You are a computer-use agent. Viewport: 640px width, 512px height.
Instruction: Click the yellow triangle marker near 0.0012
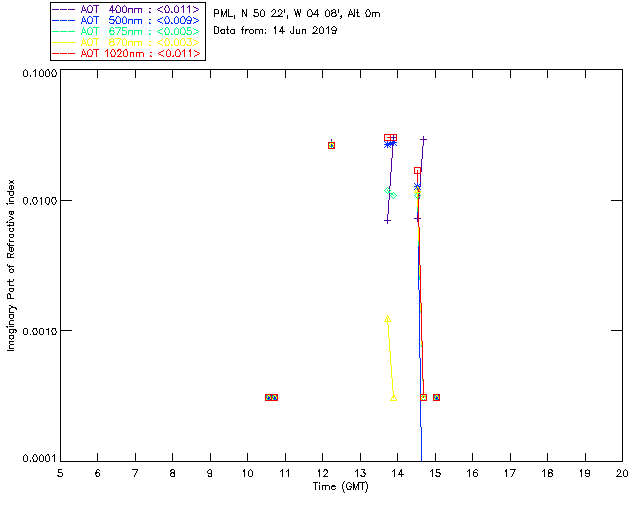[387, 319]
